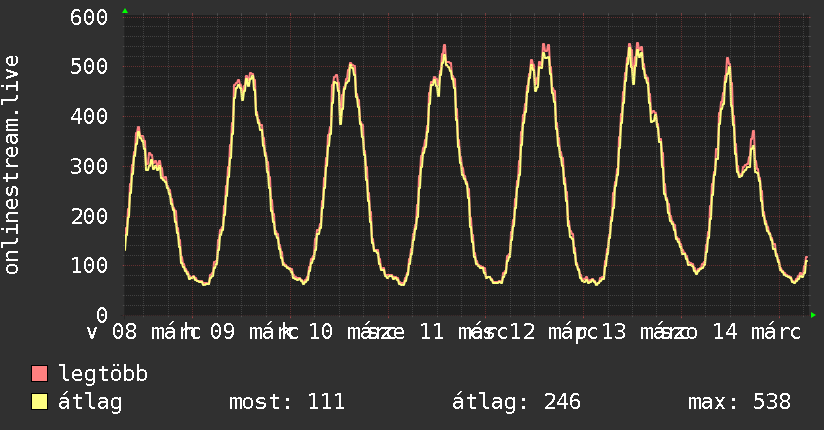Click the '08 márc' date label
Image resolution: width=824 pixels, height=430 pixels.
pos(144,332)
